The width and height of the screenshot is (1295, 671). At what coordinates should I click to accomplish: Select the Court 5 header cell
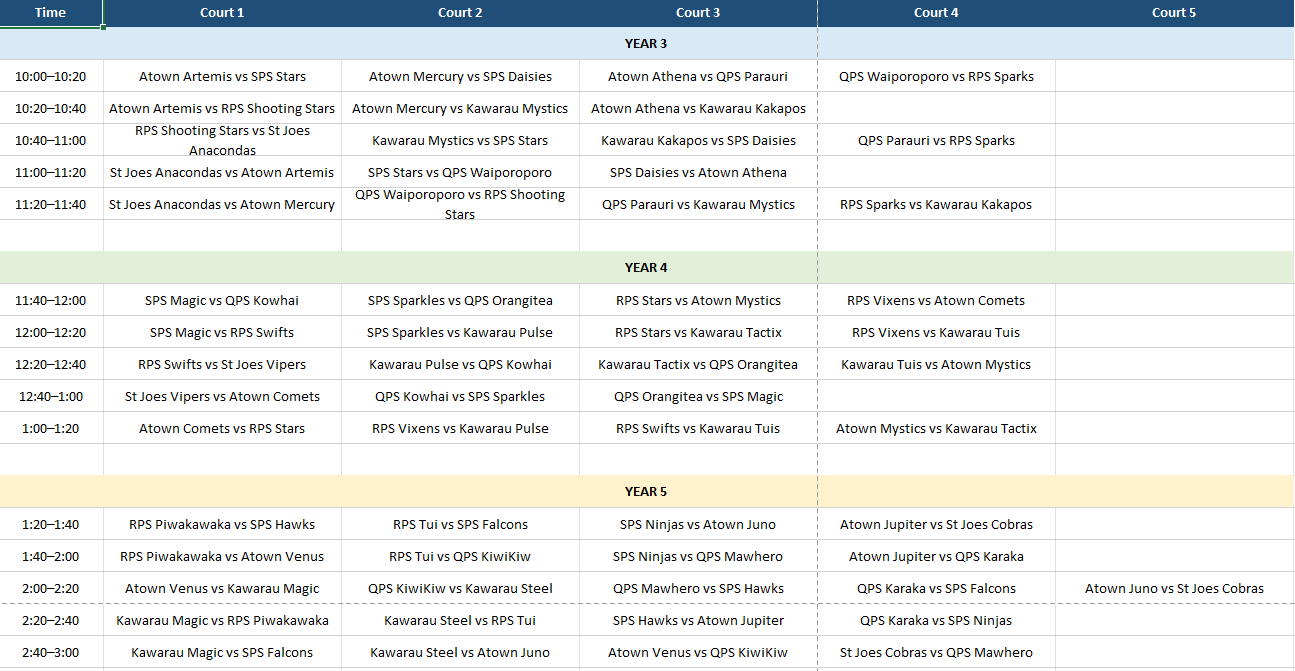click(x=1174, y=13)
